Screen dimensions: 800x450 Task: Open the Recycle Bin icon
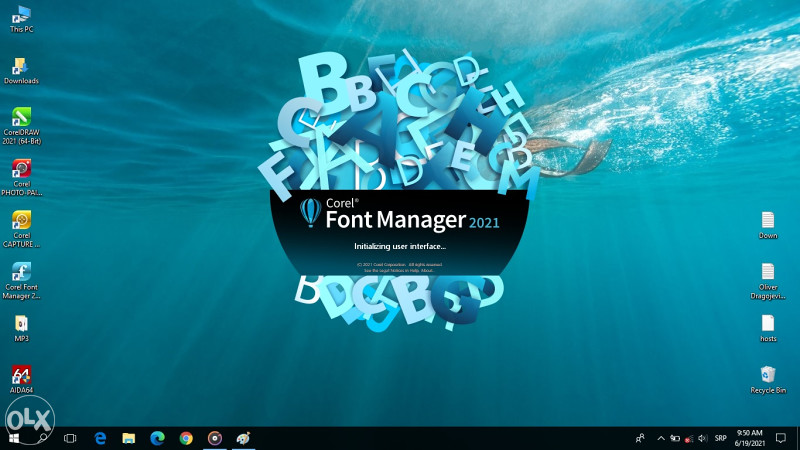coord(768,380)
